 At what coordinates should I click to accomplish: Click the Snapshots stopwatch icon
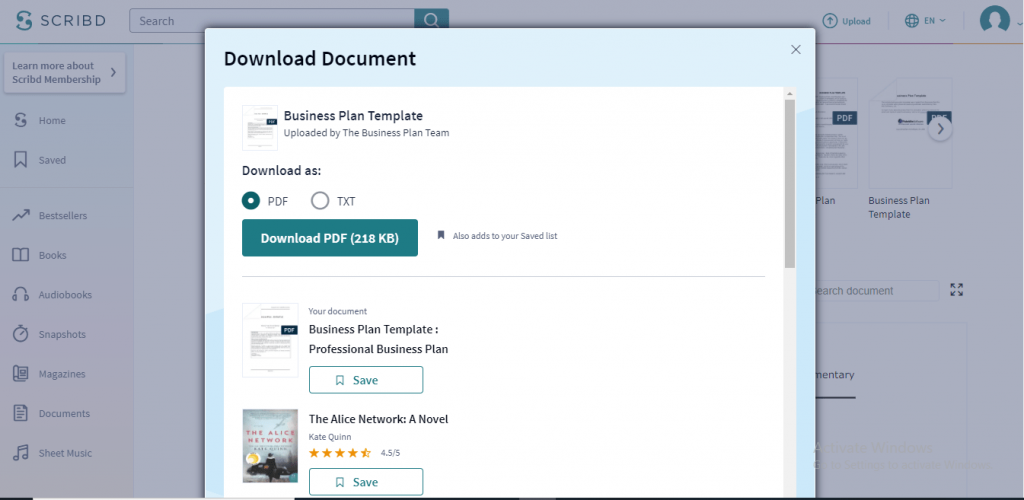coord(21,334)
